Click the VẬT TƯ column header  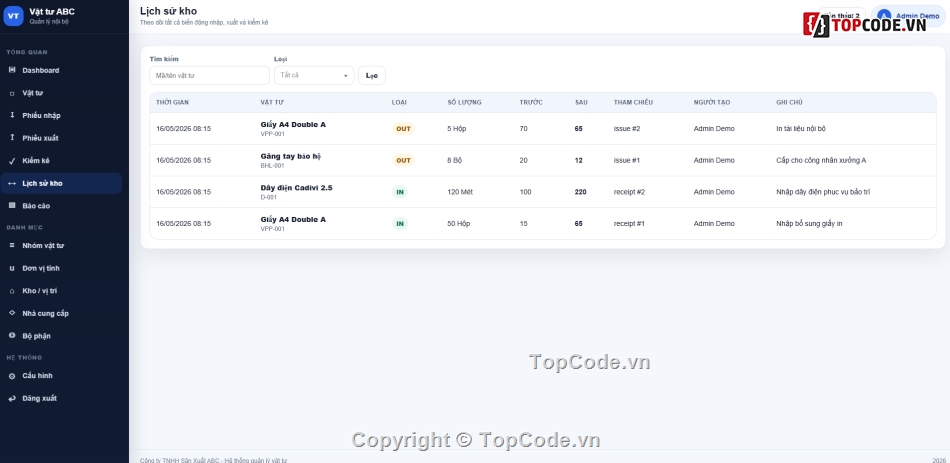[270, 102]
